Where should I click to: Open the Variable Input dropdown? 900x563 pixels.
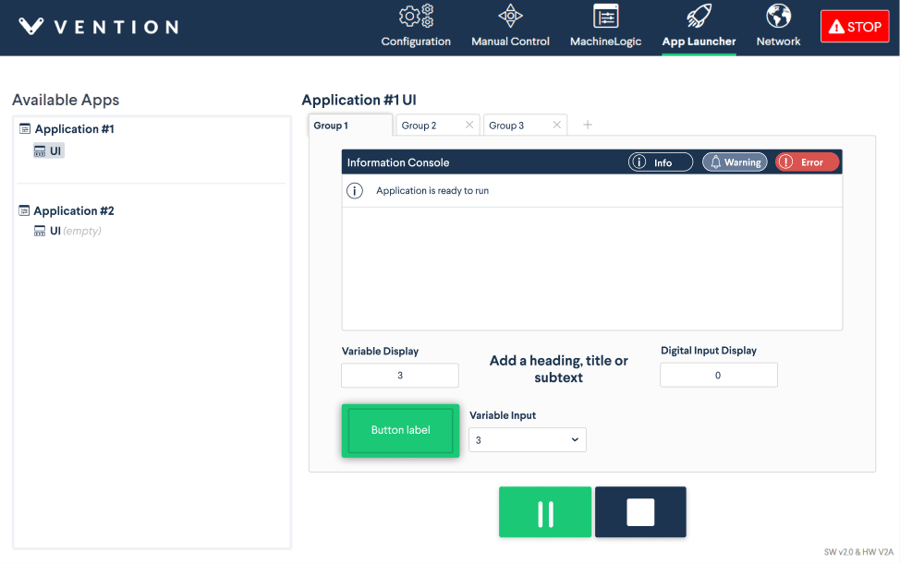[527, 440]
